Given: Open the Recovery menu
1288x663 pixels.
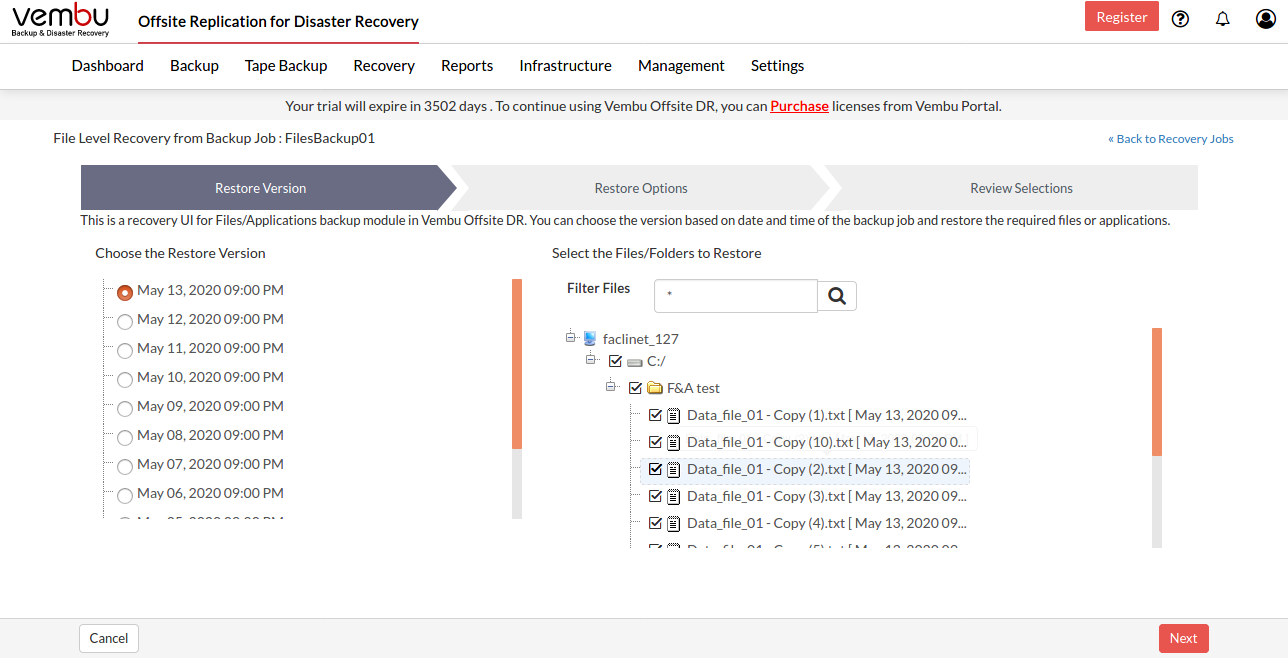Looking at the screenshot, I should [x=384, y=66].
